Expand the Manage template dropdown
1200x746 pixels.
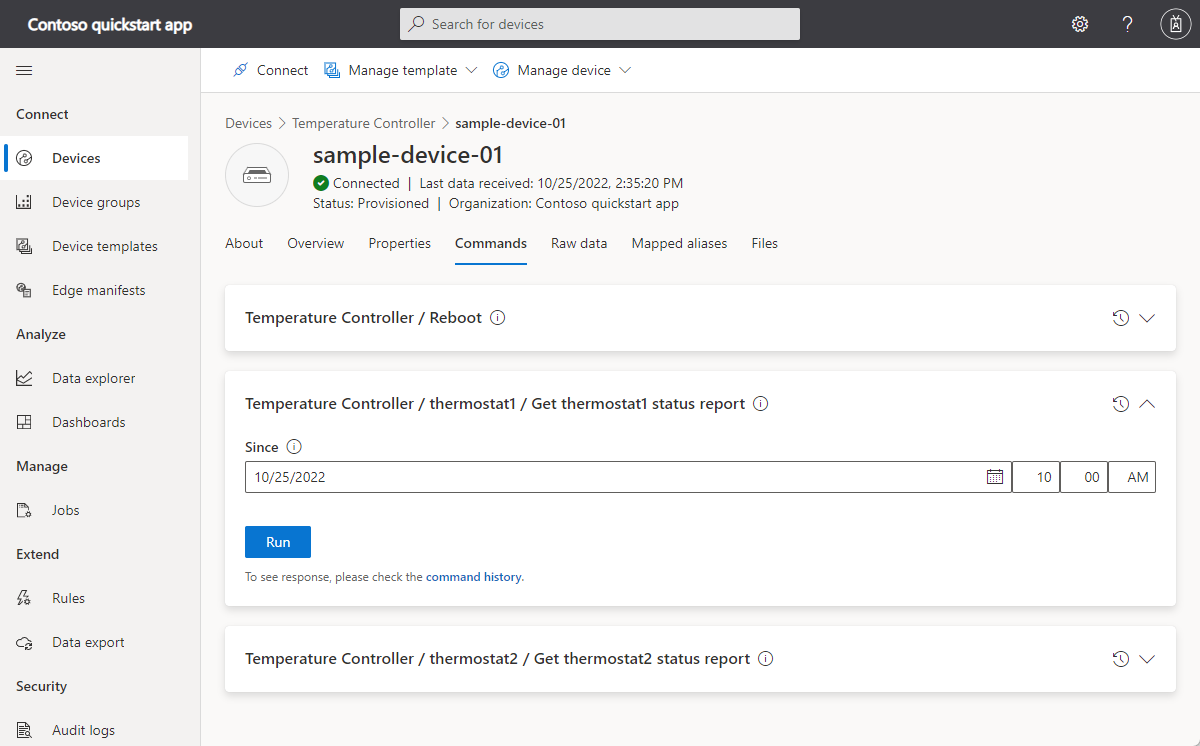[x=472, y=71]
